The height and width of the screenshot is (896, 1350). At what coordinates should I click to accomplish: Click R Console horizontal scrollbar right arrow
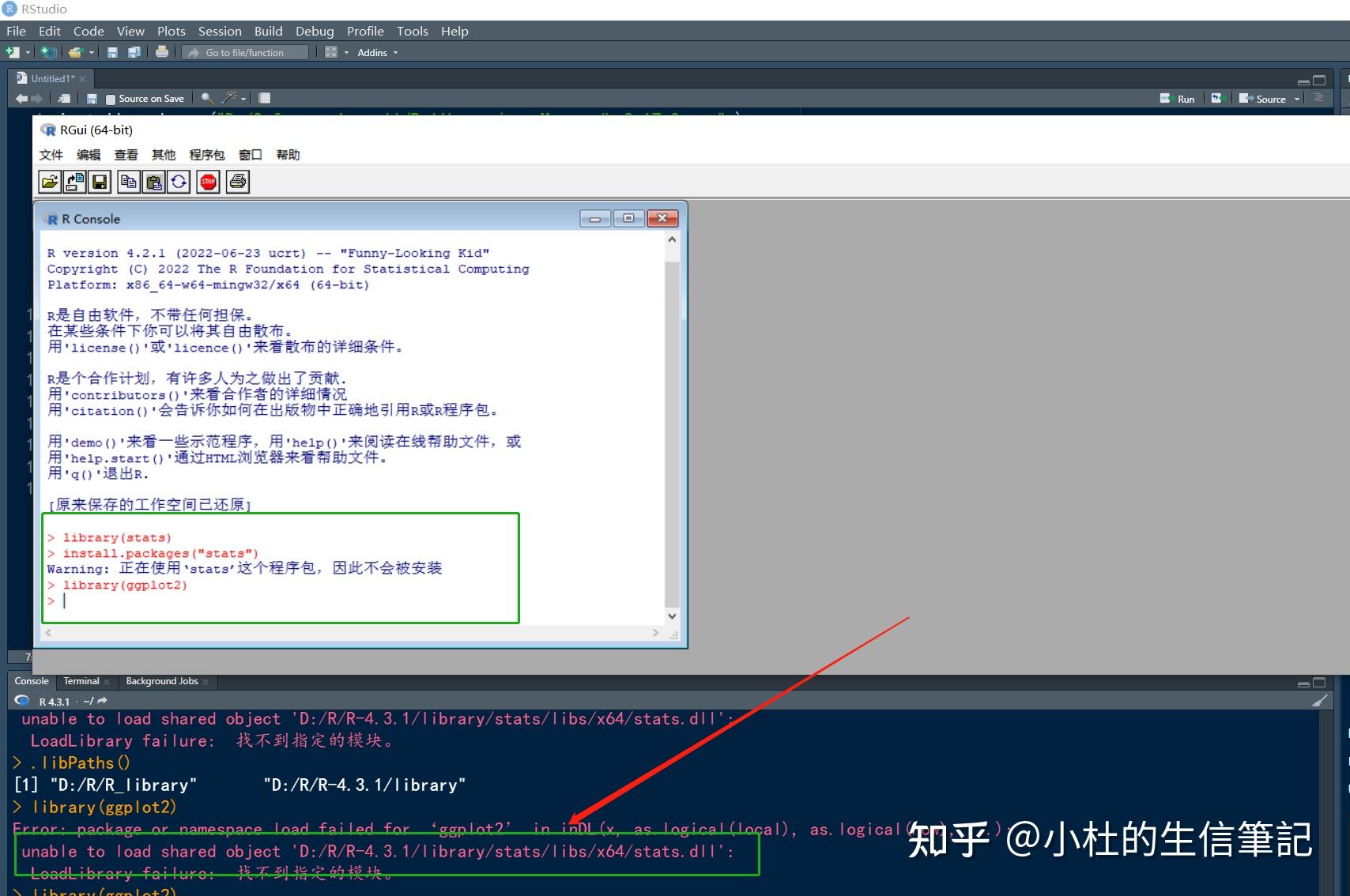[655, 633]
